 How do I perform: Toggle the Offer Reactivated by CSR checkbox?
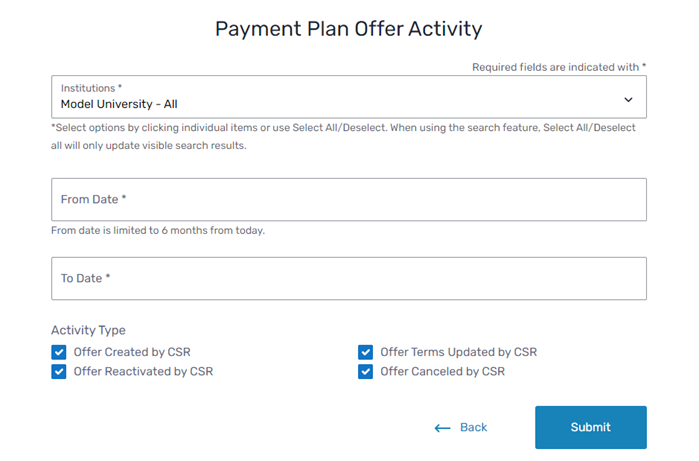click(59, 372)
